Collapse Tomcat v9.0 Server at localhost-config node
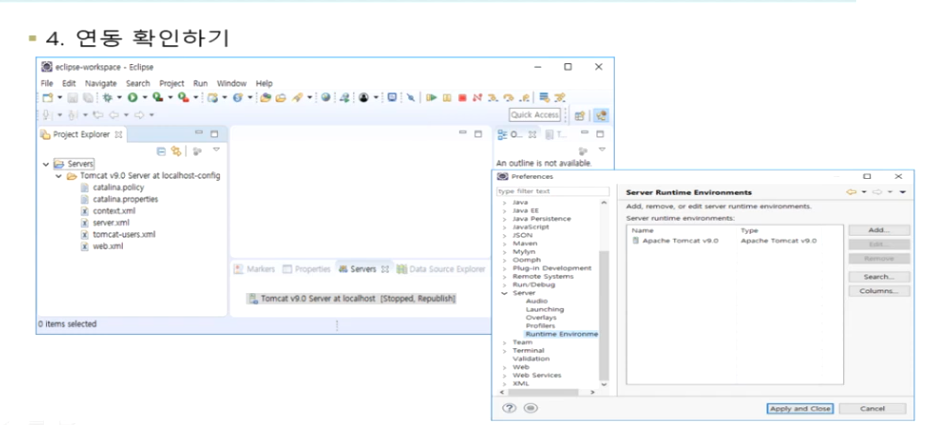 pos(59,176)
